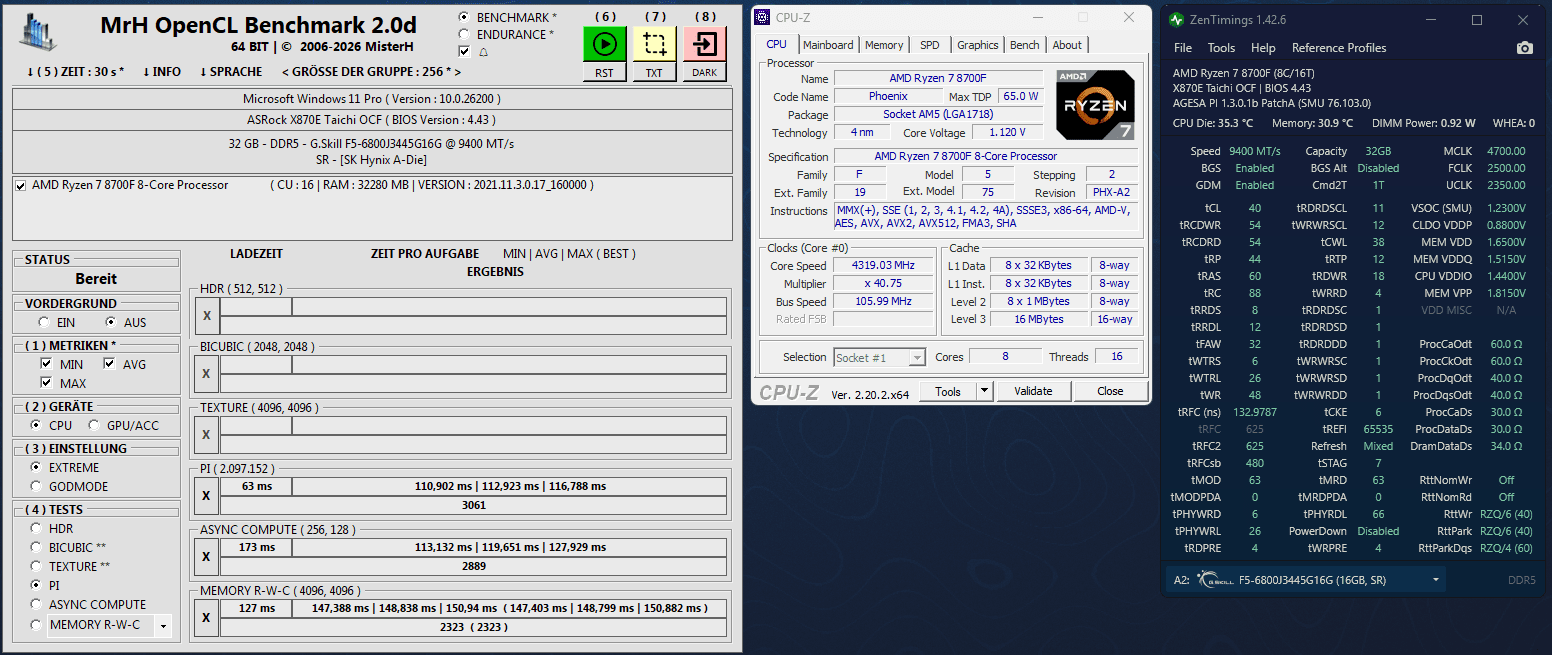Open the INFO dropdown menu
The height and width of the screenshot is (655, 1552).
[x=162, y=72]
